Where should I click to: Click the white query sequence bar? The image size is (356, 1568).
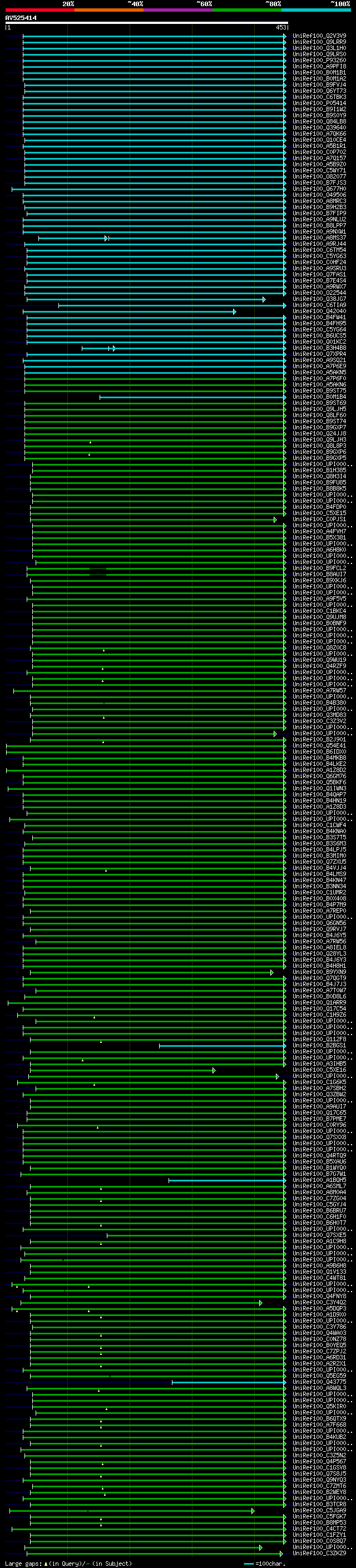[147, 23]
